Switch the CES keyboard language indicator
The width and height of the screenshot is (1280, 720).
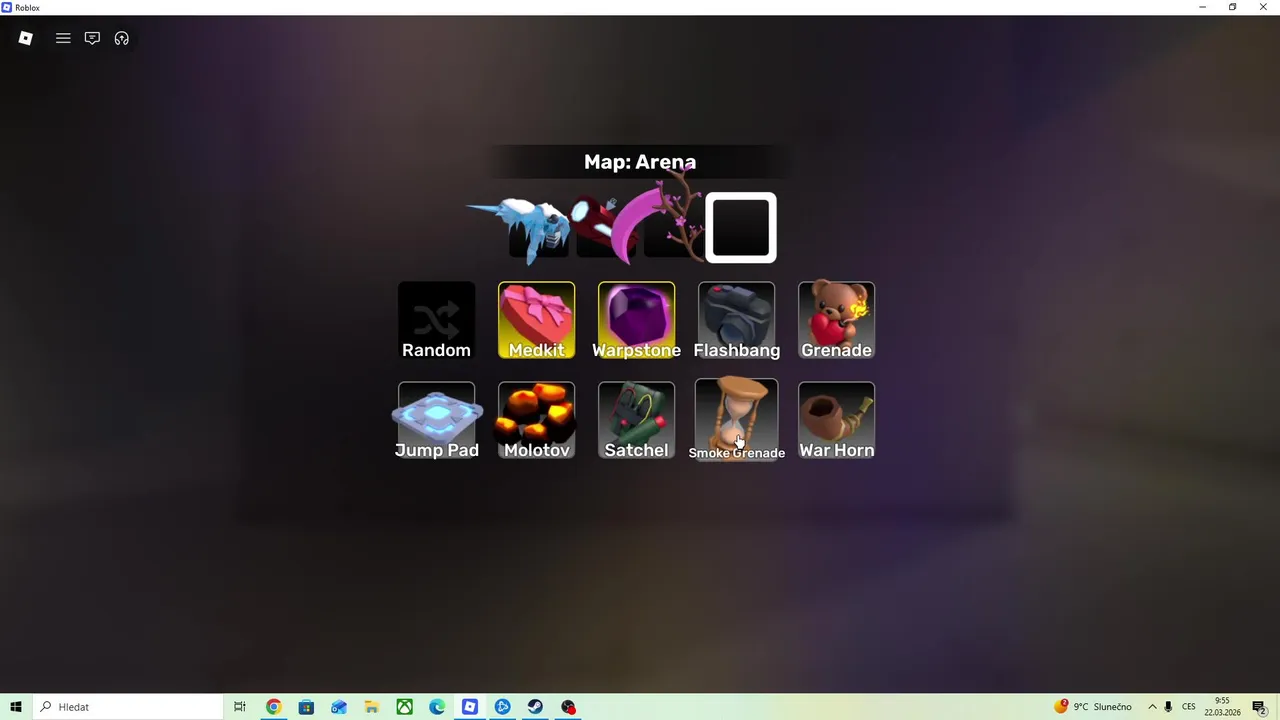[x=1189, y=707]
